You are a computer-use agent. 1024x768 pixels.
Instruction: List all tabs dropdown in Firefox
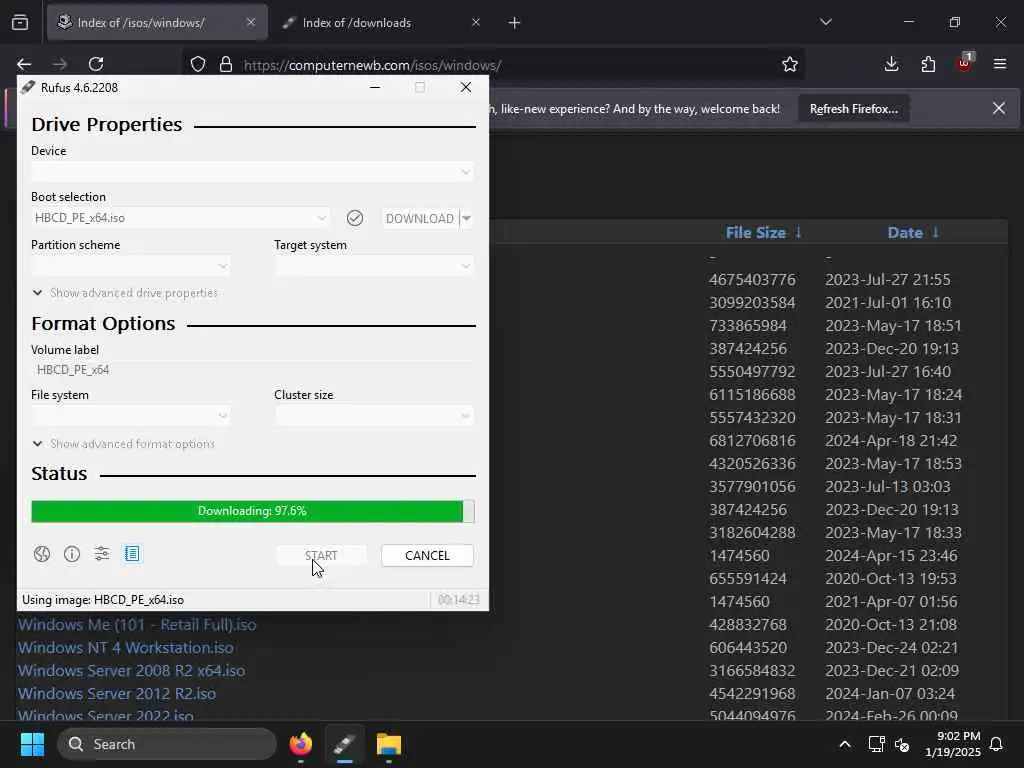pyautogui.click(x=825, y=22)
